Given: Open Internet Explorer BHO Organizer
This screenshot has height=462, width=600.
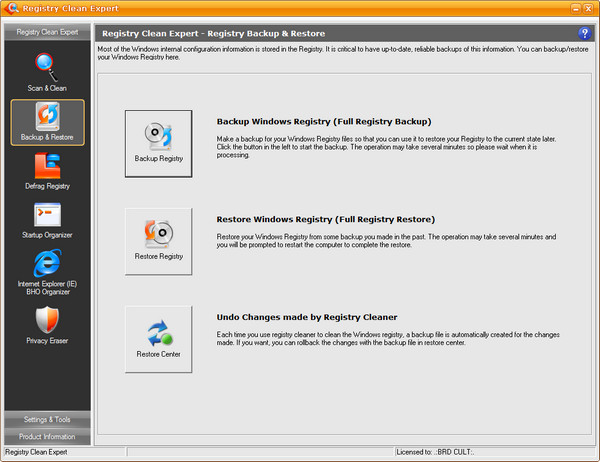Looking at the screenshot, I should coord(47,272).
